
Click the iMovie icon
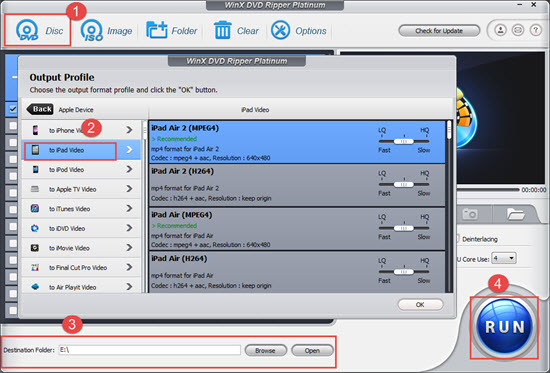tap(35, 248)
